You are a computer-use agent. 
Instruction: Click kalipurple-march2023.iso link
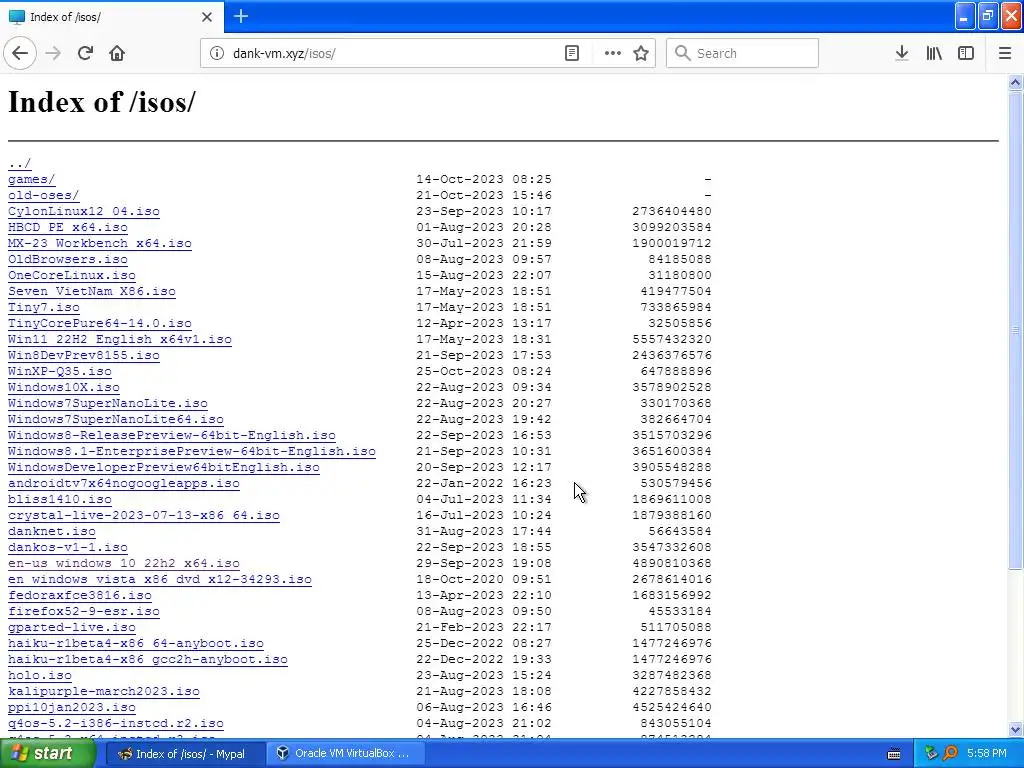[x=104, y=691]
